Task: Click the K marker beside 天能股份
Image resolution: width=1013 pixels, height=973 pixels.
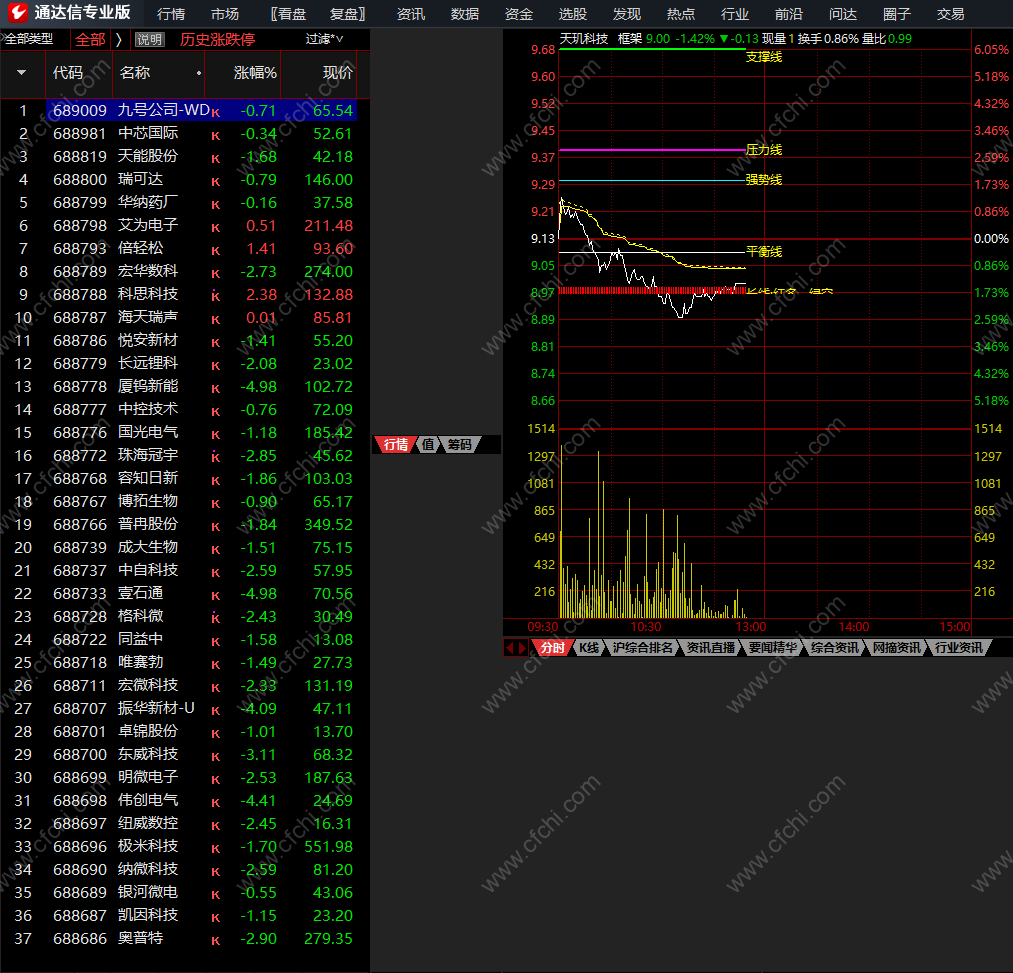Action: point(216,159)
